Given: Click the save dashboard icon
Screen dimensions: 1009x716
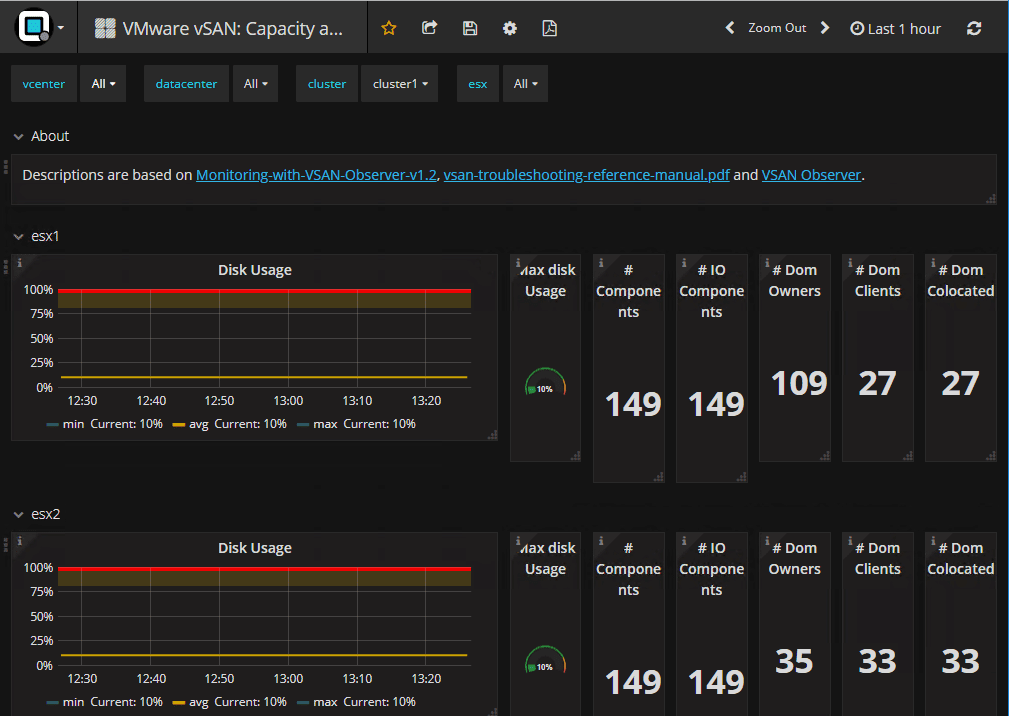Looking at the screenshot, I should [470, 28].
